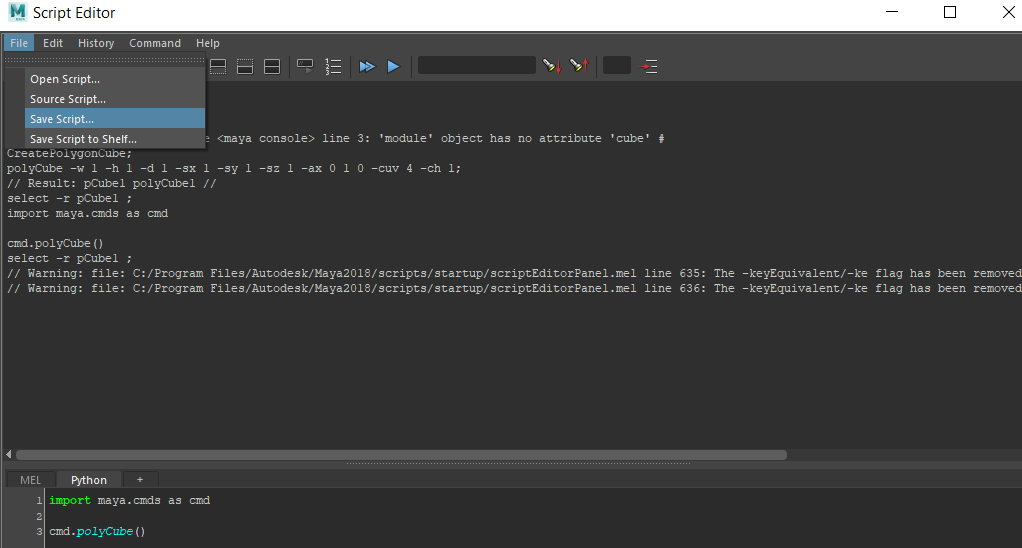Image resolution: width=1022 pixels, height=548 pixels.
Task: Maximize the Script Editor window
Action: click(x=950, y=12)
